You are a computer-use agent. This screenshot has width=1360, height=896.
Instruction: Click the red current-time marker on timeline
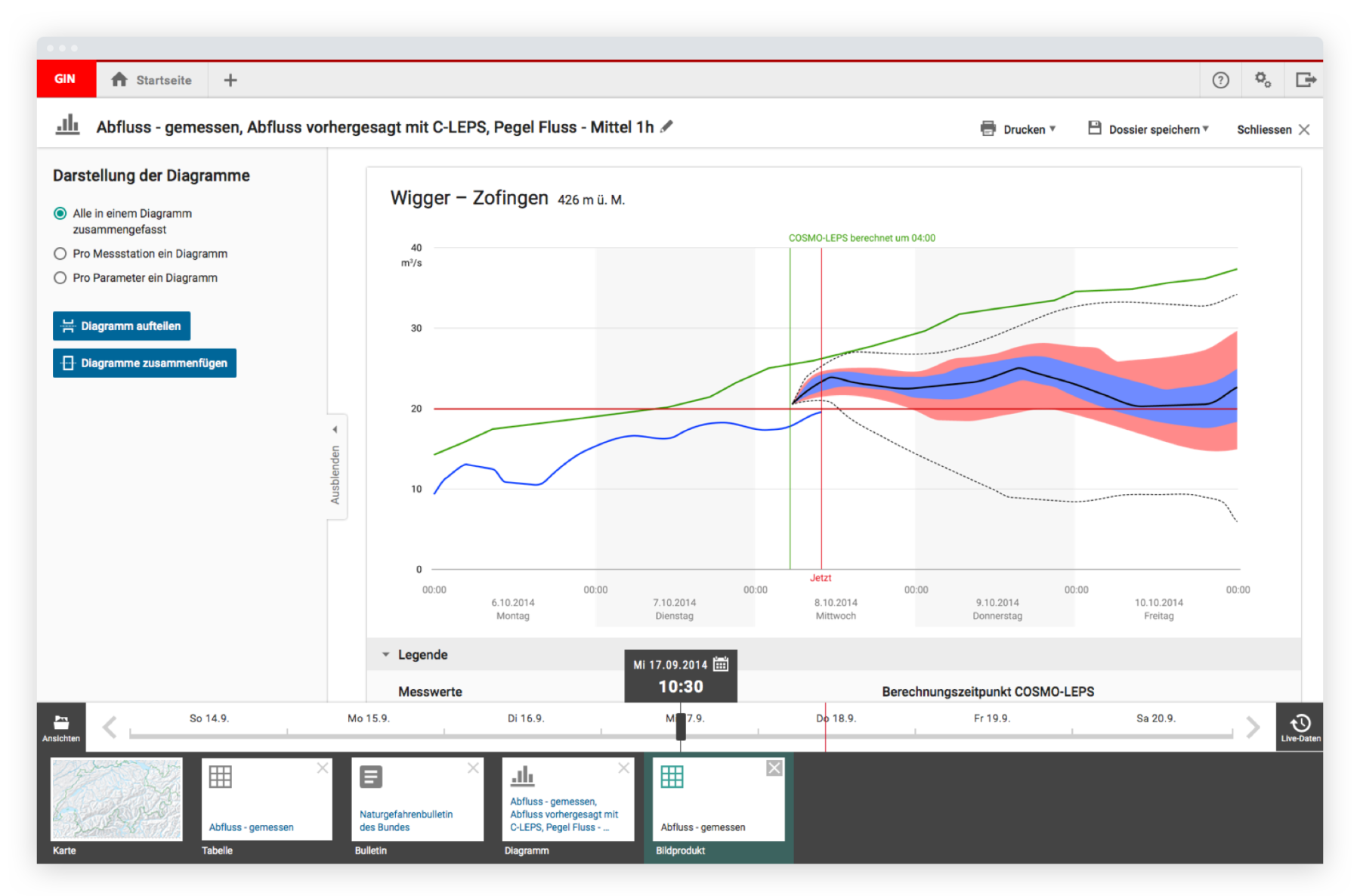tap(825, 727)
